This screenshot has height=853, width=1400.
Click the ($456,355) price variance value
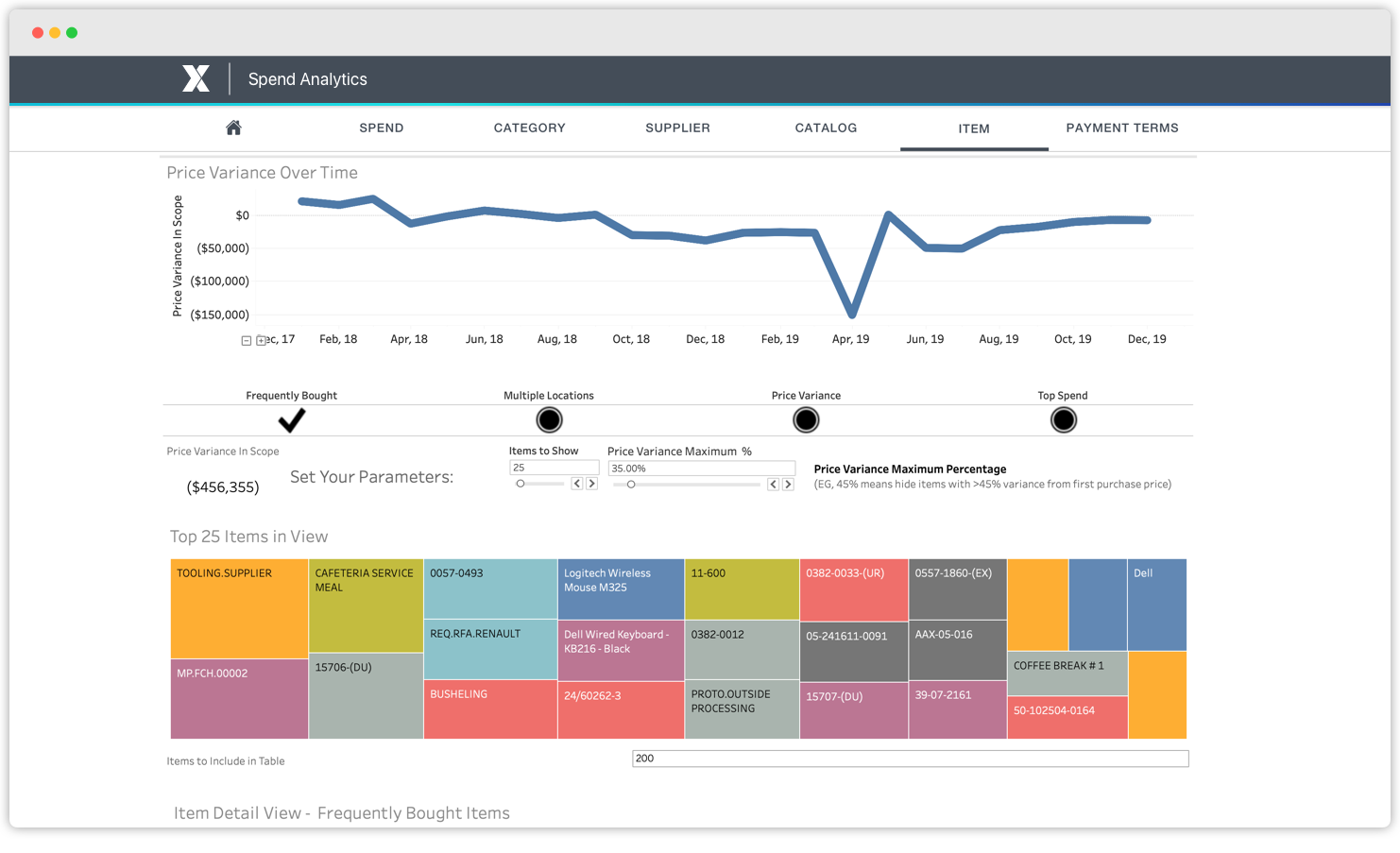click(x=223, y=487)
